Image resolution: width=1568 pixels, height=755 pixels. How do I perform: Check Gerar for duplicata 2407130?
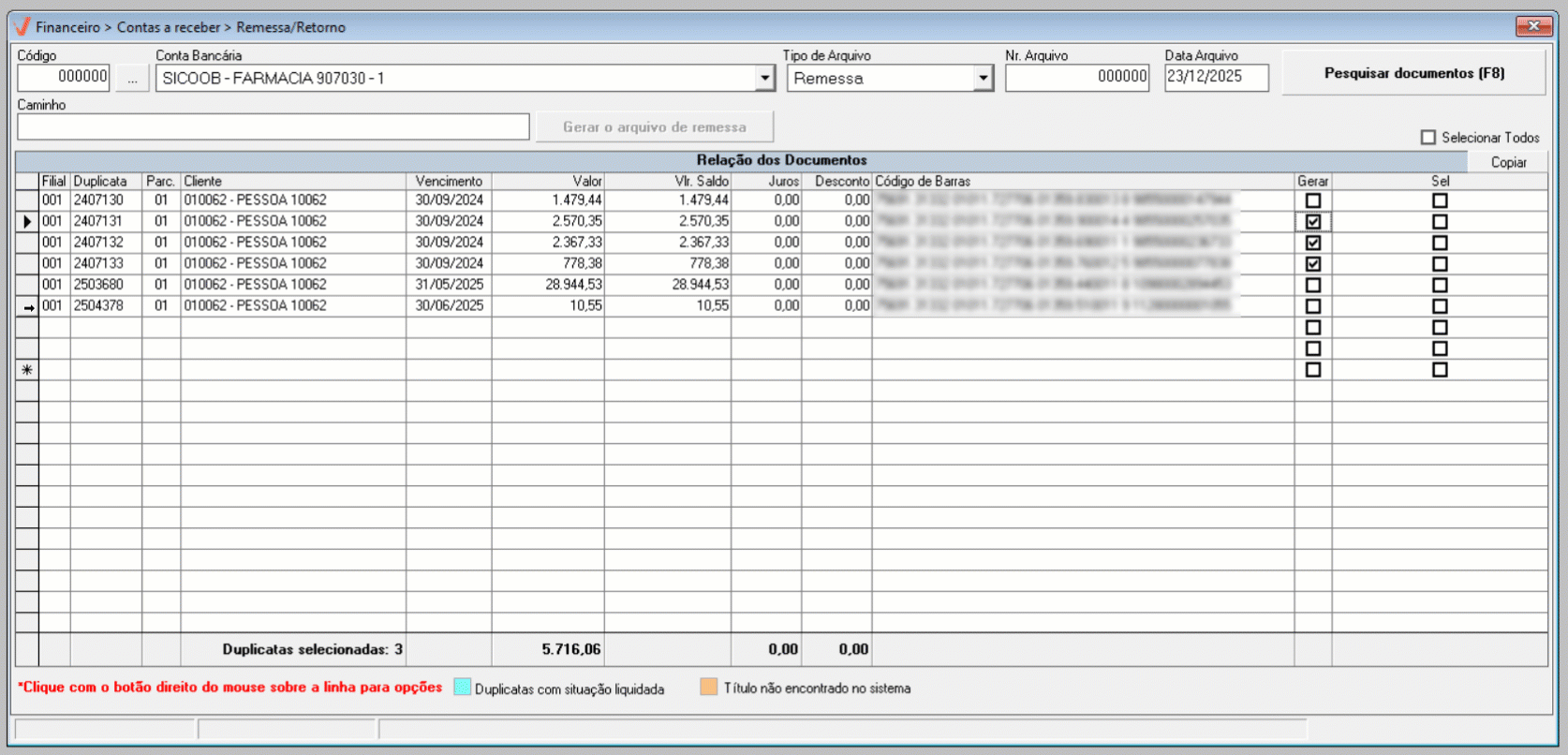click(x=1313, y=200)
